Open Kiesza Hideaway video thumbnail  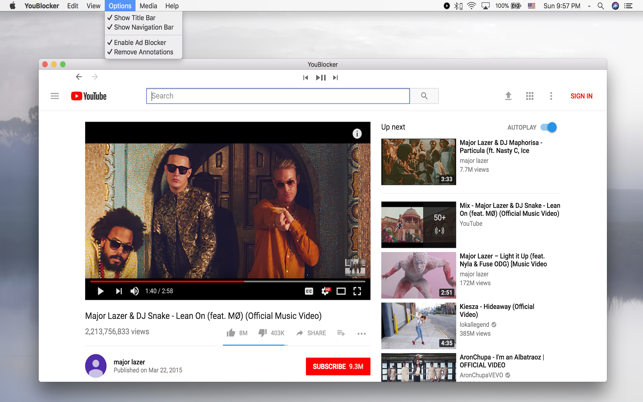point(418,326)
